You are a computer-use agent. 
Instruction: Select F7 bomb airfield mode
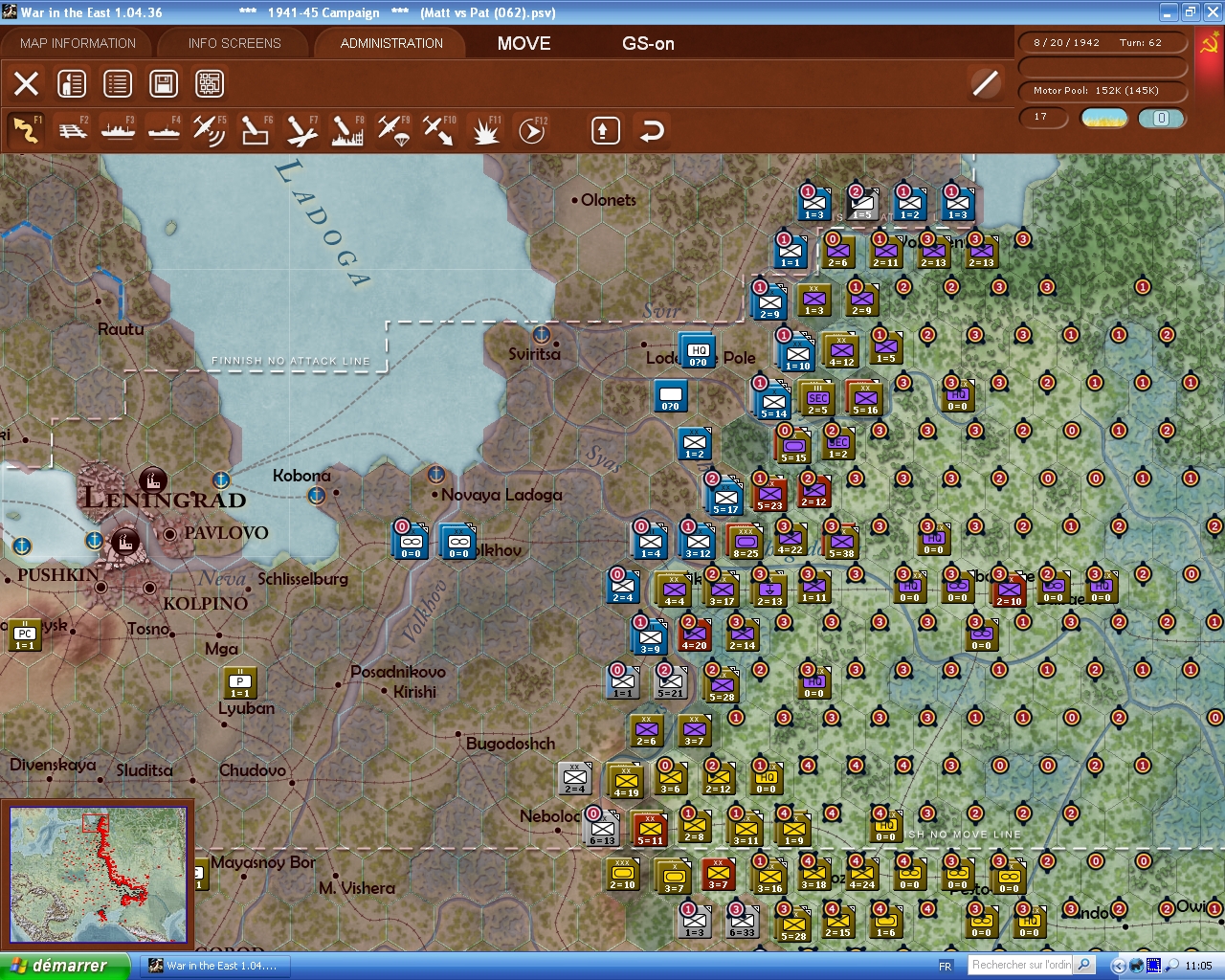(301, 130)
